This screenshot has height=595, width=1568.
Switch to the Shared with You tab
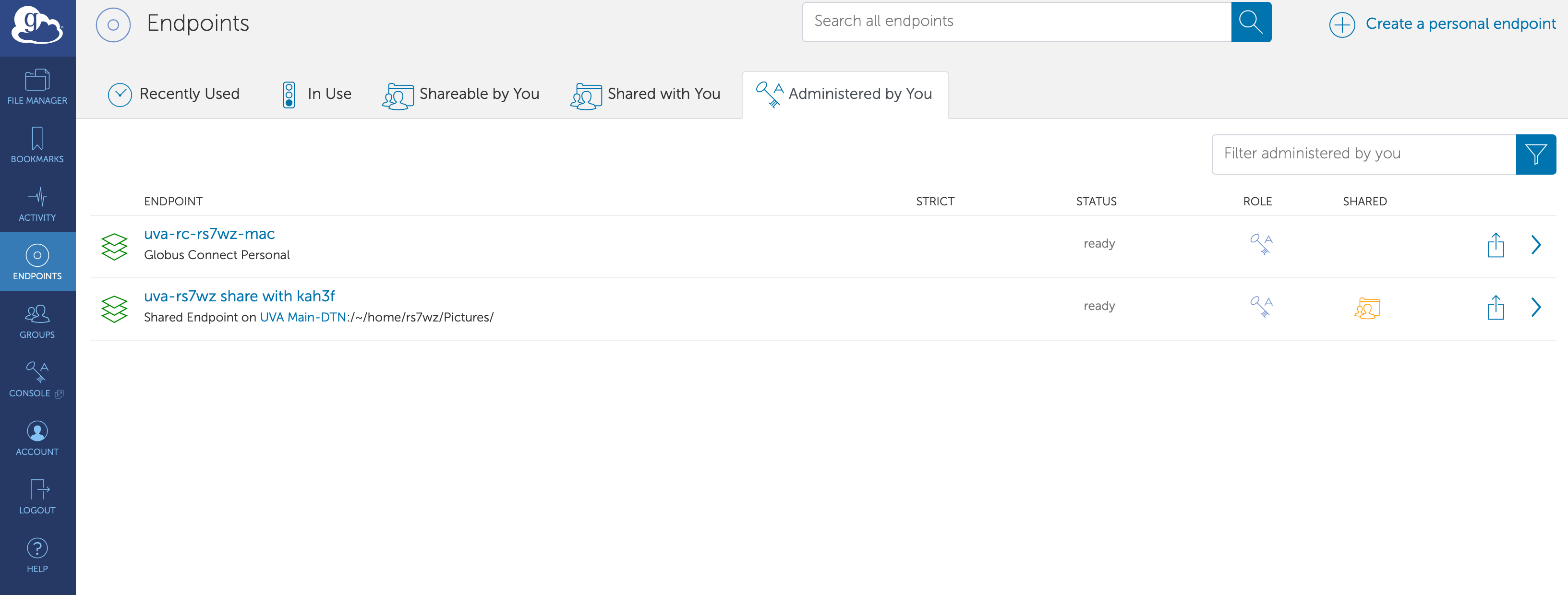click(645, 94)
